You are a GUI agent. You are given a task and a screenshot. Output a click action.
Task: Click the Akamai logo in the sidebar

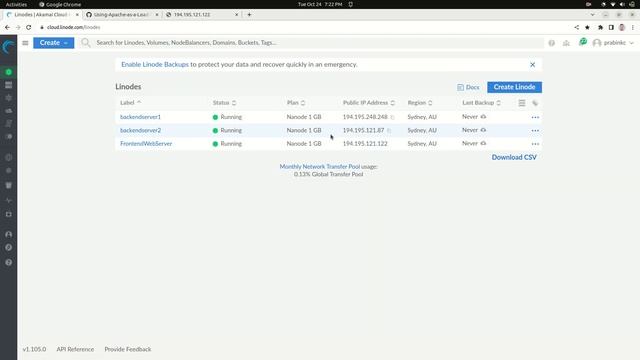(x=8, y=47)
